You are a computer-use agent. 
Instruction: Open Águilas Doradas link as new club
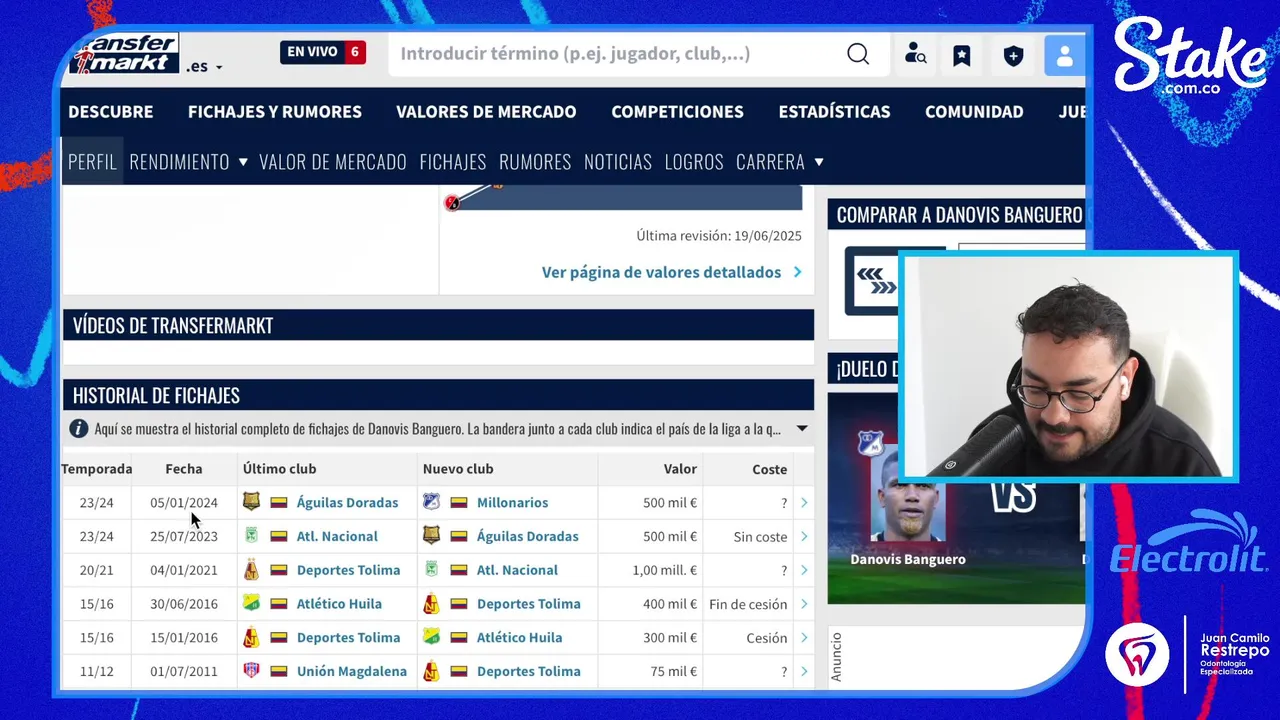click(x=527, y=536)
